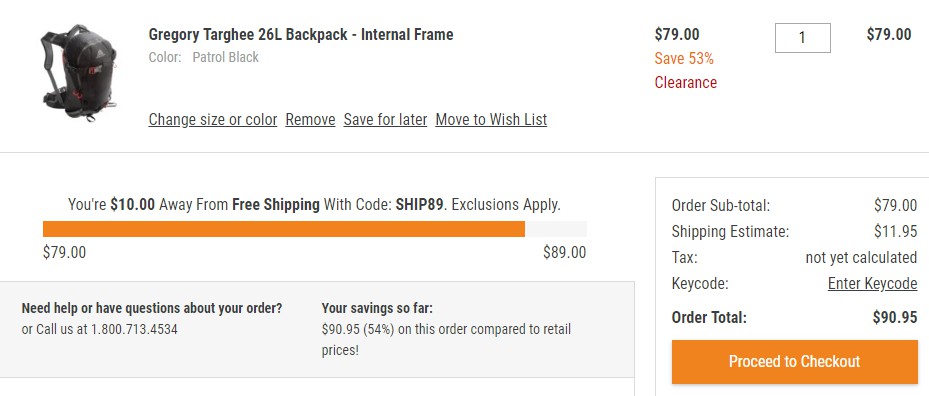This screenshot has height=396, width=929.
Task: Click the Clearance label under the price
Action: point(685,82)
